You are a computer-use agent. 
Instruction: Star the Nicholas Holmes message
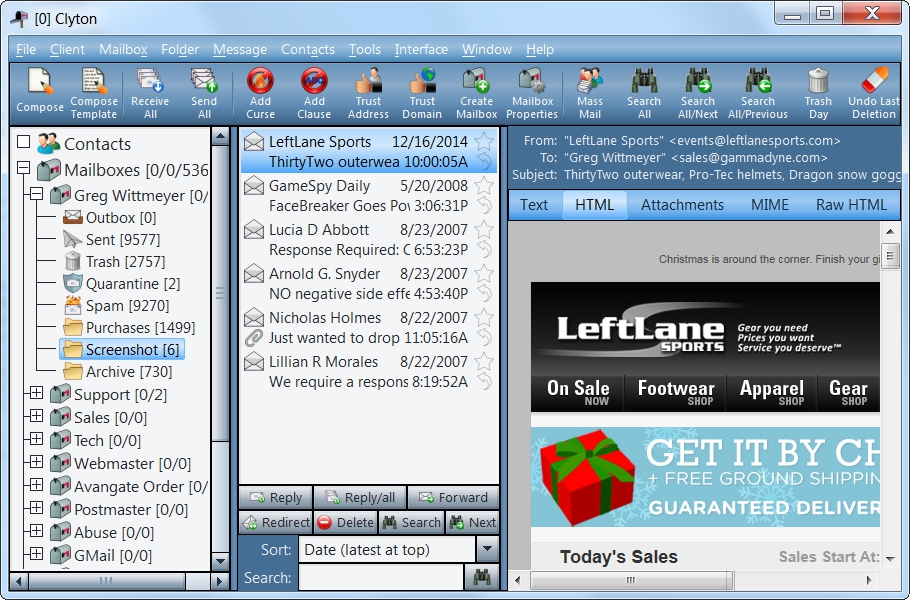point(484,317)
